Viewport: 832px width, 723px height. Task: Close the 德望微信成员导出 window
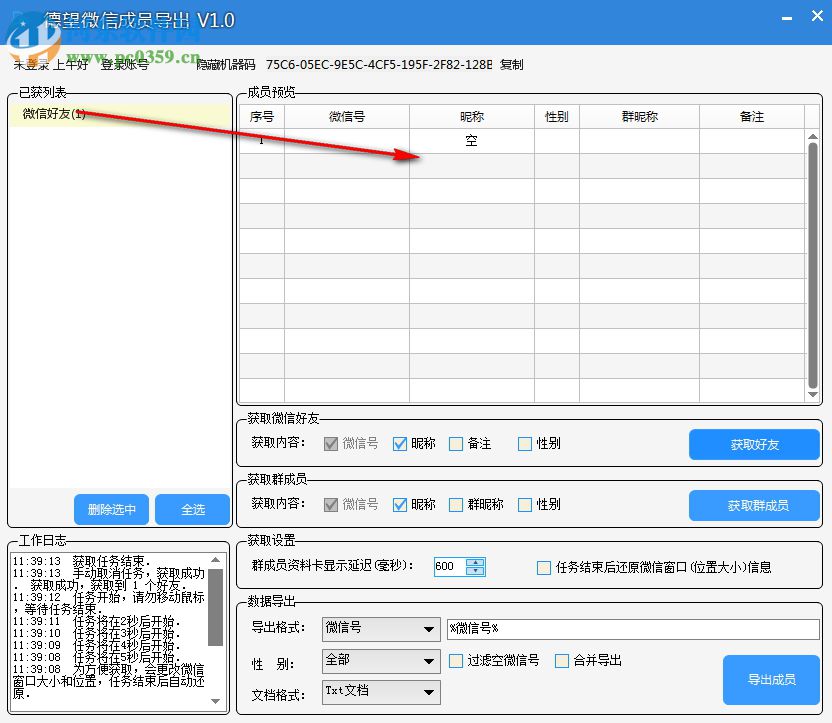point(817,16)
